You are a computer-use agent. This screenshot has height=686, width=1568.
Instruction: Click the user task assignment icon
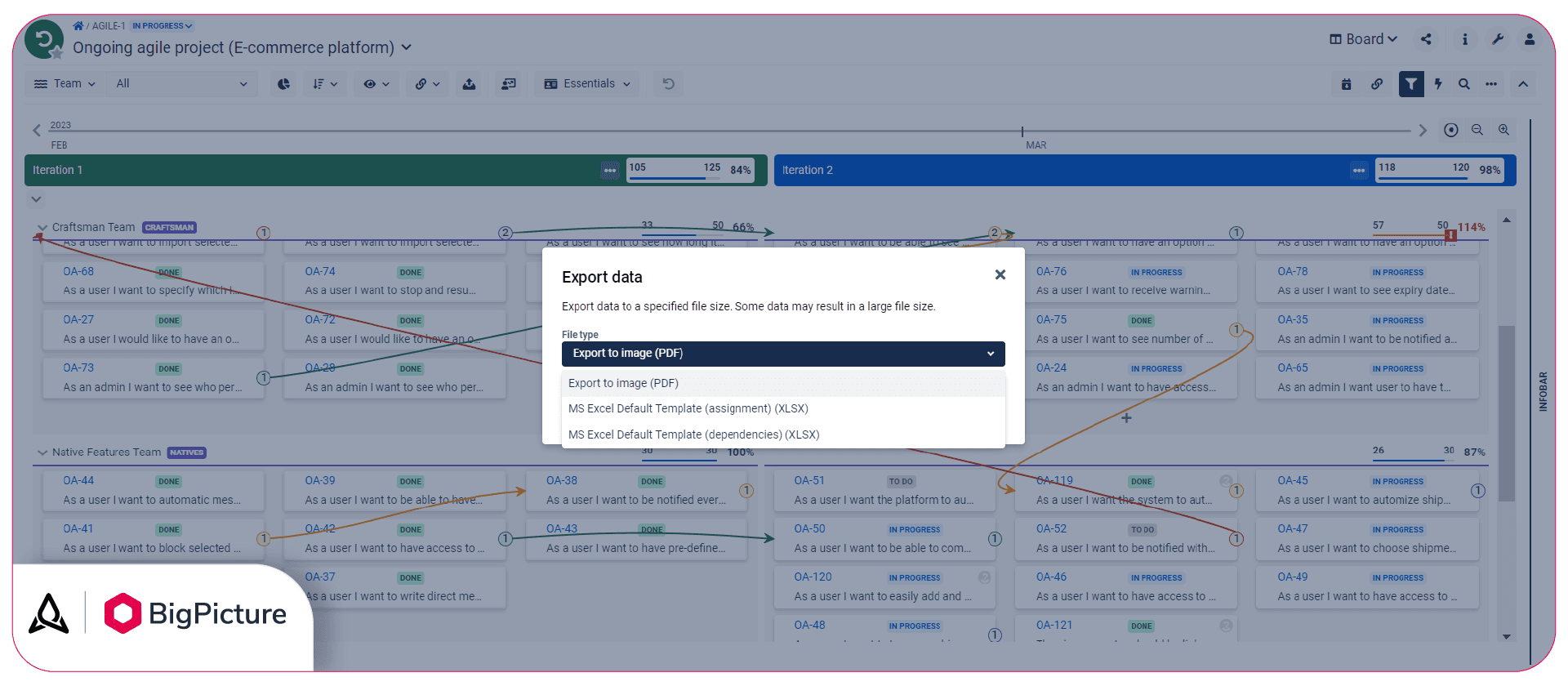point(508,83)
